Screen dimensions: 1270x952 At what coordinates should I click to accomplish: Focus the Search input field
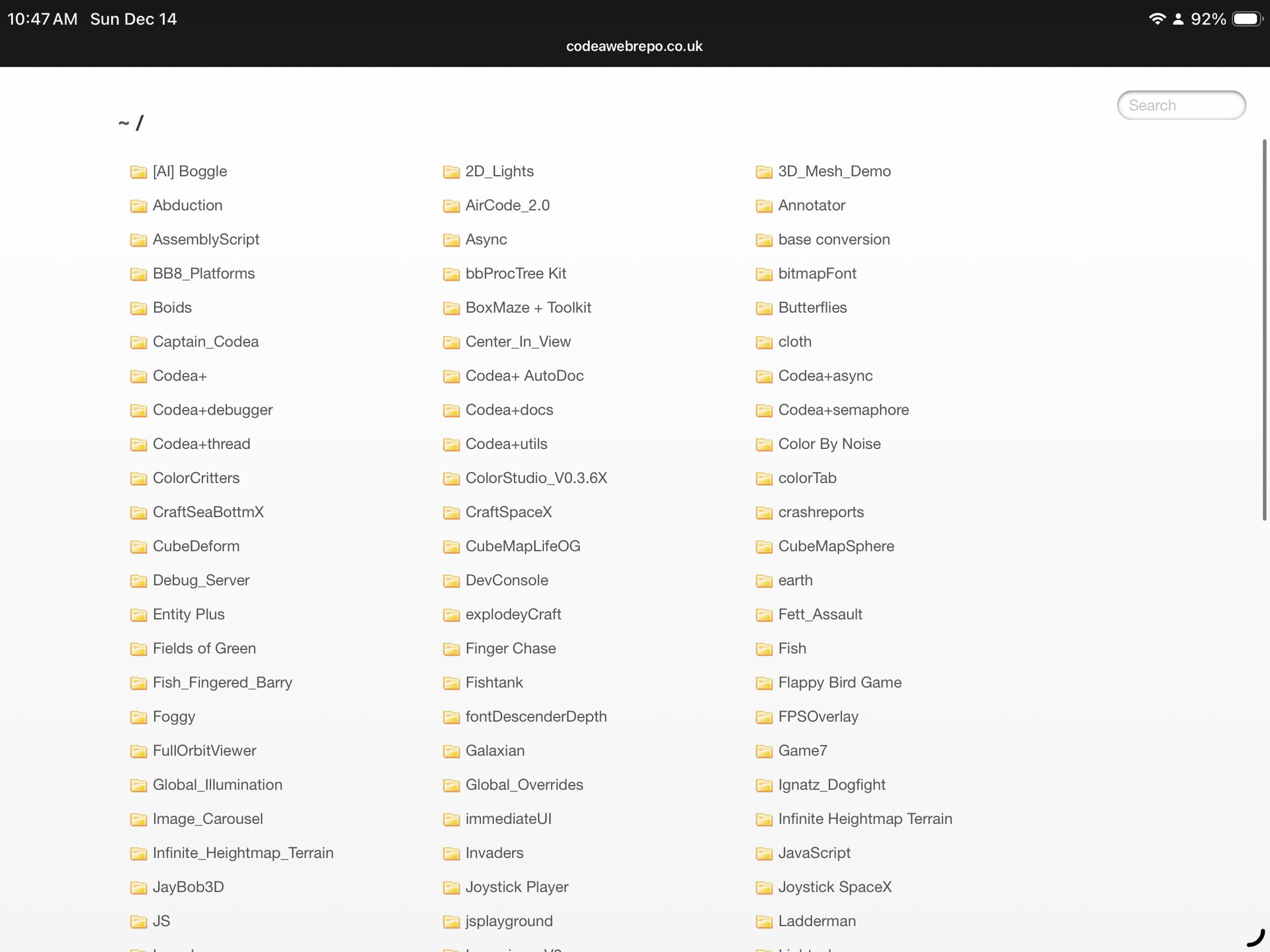pos(1181,105)
